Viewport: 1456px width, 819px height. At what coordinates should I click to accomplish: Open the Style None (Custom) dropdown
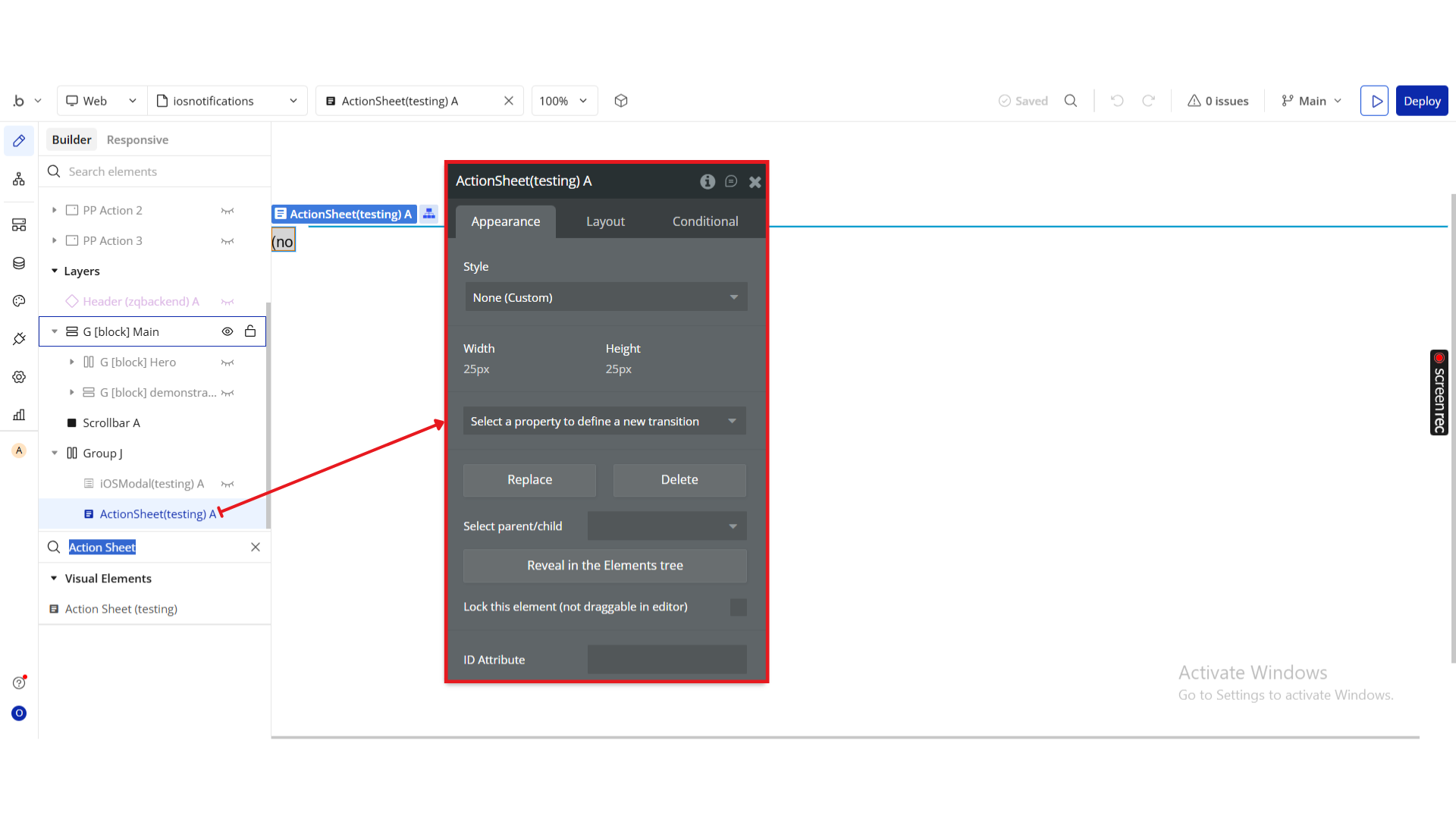606,297
